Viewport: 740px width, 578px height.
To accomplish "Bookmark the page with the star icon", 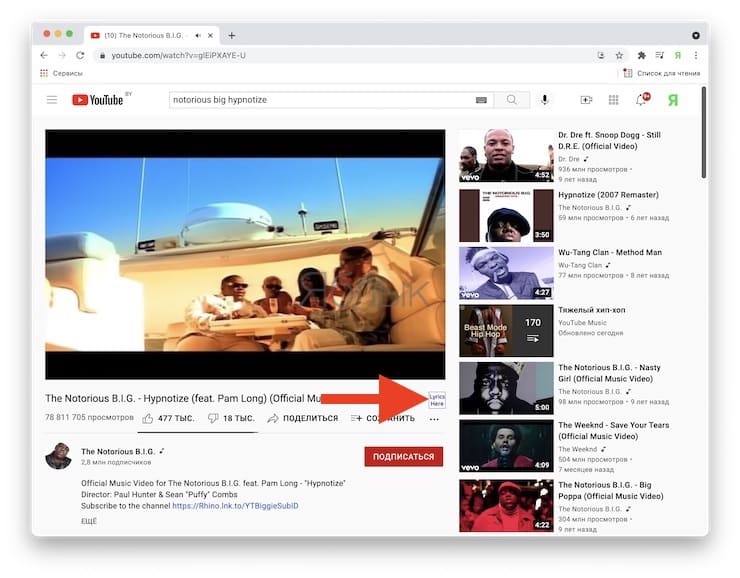I will [619, 55].
